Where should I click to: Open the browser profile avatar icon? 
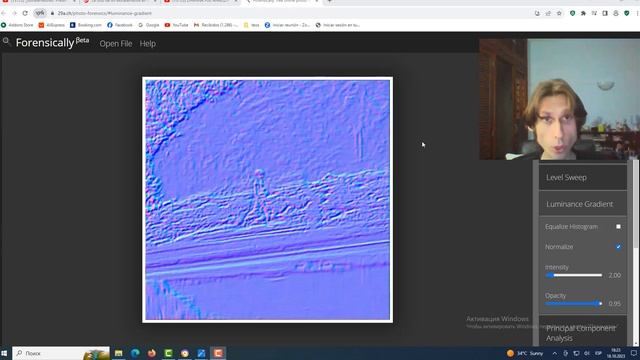coord(616,13)
